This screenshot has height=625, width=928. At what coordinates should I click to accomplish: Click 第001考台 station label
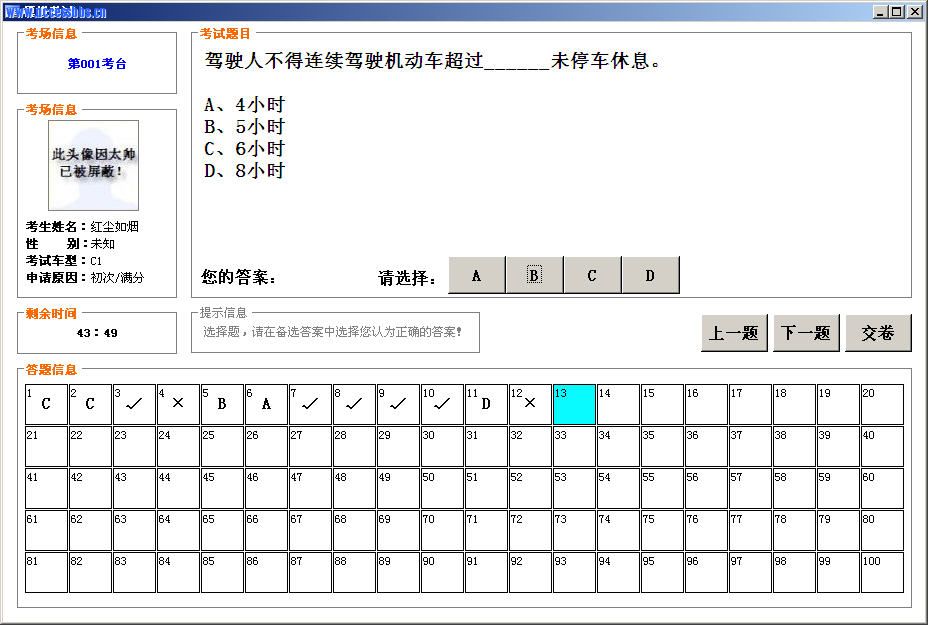coord(97,64)
